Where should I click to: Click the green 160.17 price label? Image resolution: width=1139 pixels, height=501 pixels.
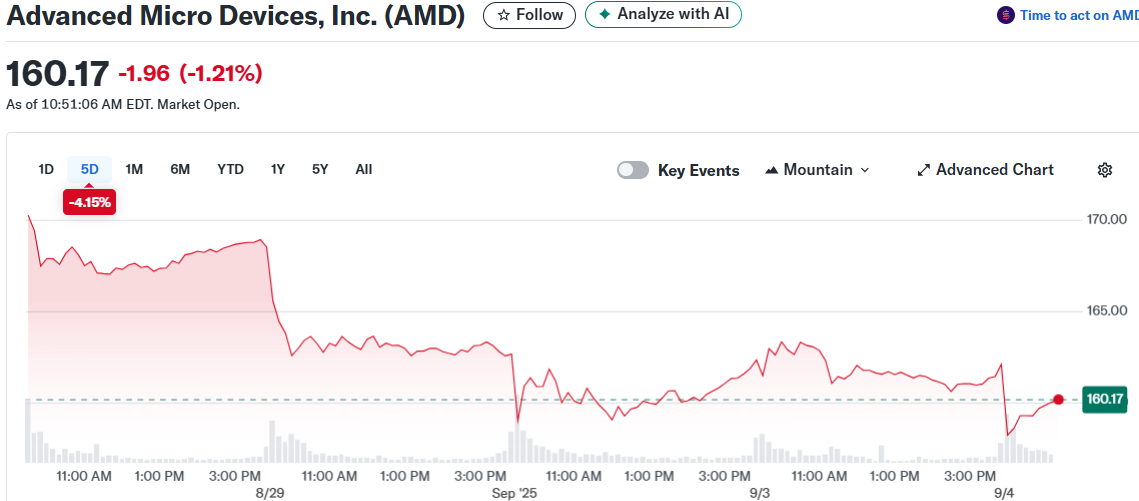tap(1104, 399)
